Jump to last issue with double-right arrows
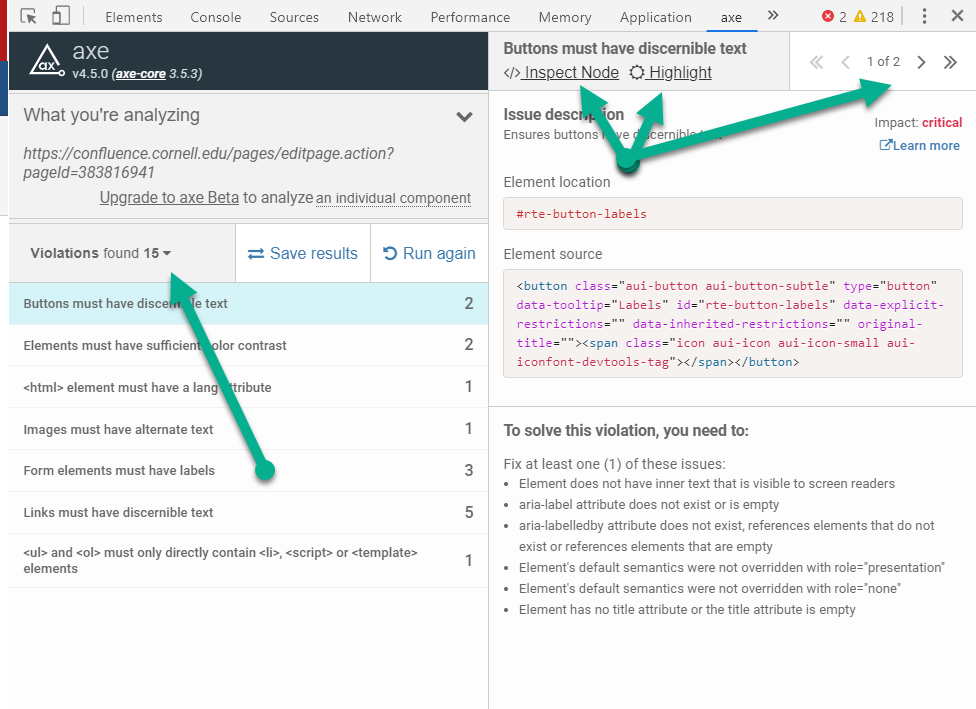The height and width of the screenshot is (709, 976). (950, 62)
